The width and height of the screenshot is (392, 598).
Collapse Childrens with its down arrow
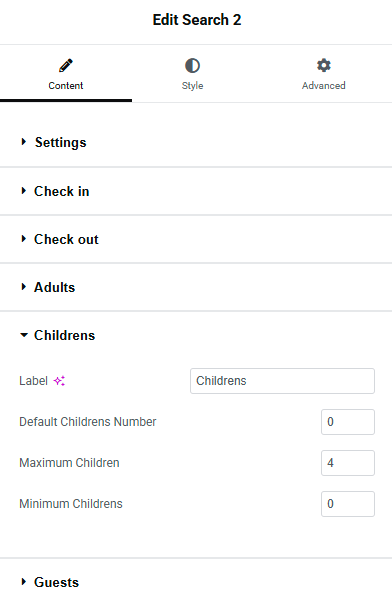[x=24, y=335]
